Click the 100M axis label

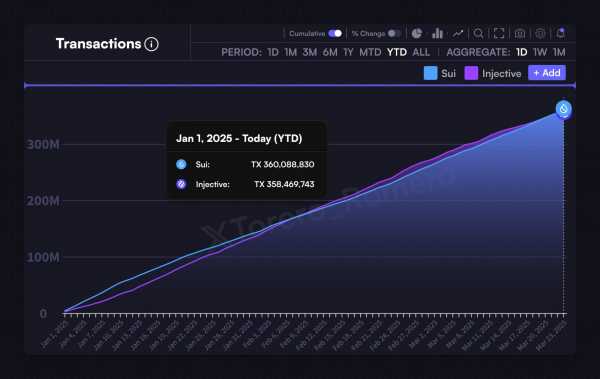pos(43,257)
